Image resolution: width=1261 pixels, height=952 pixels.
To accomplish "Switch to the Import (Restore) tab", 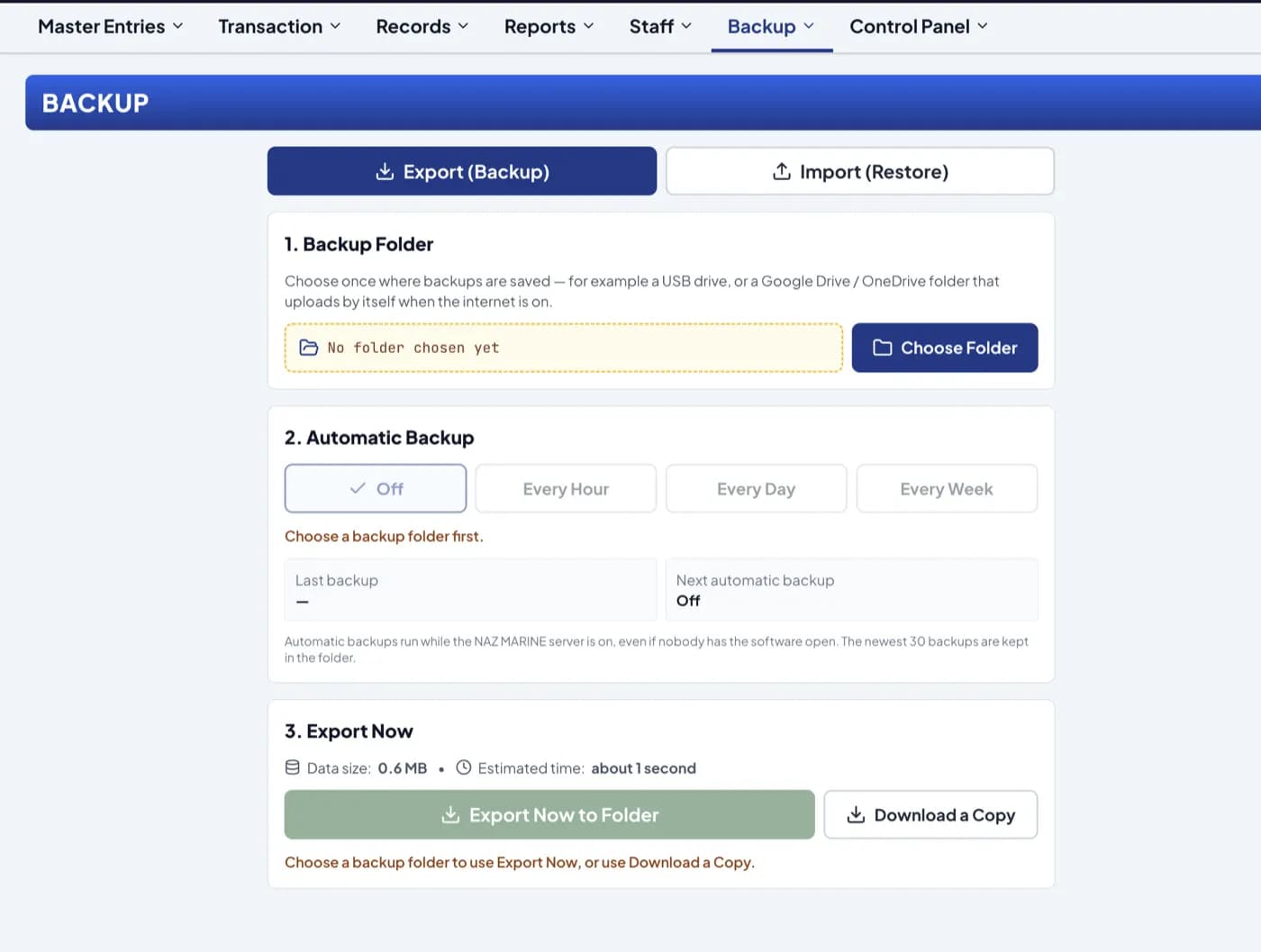I will 860,171.
